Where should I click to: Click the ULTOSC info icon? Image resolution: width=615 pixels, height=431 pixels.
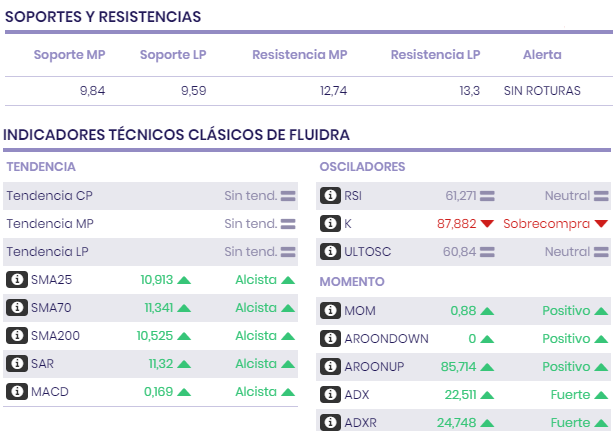(329, 252)
